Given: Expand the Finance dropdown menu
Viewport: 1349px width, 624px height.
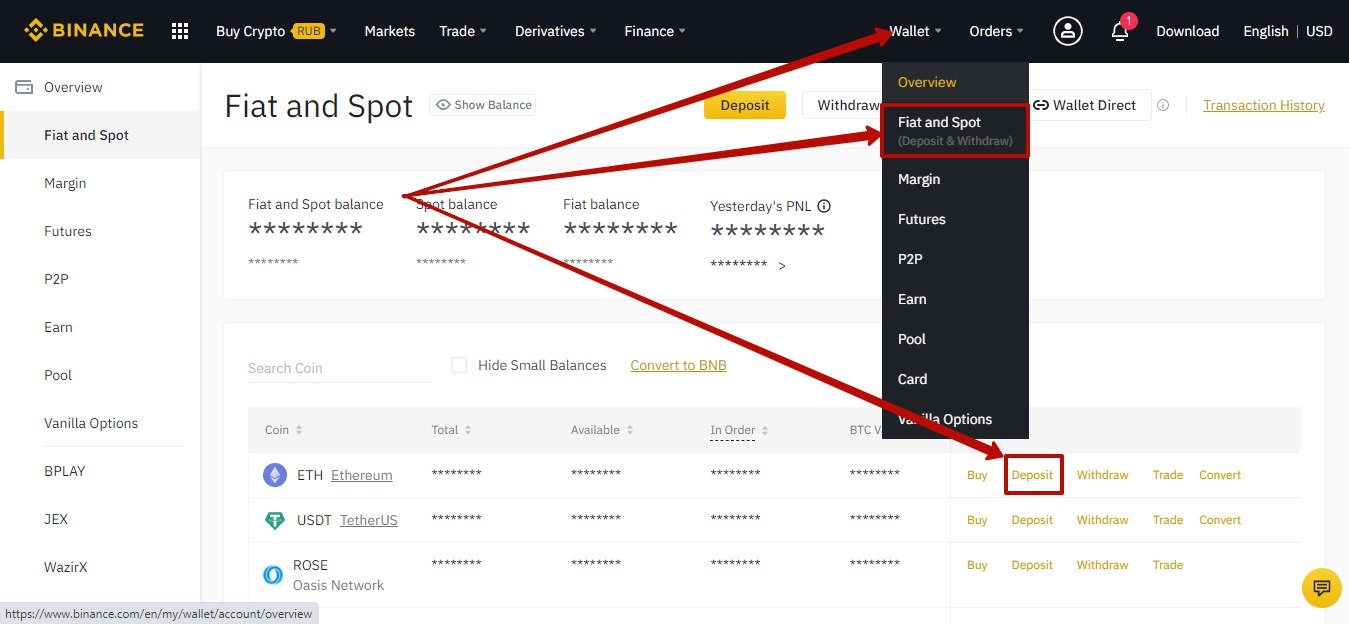Looking at the screenshot, I should coord(655,31).
